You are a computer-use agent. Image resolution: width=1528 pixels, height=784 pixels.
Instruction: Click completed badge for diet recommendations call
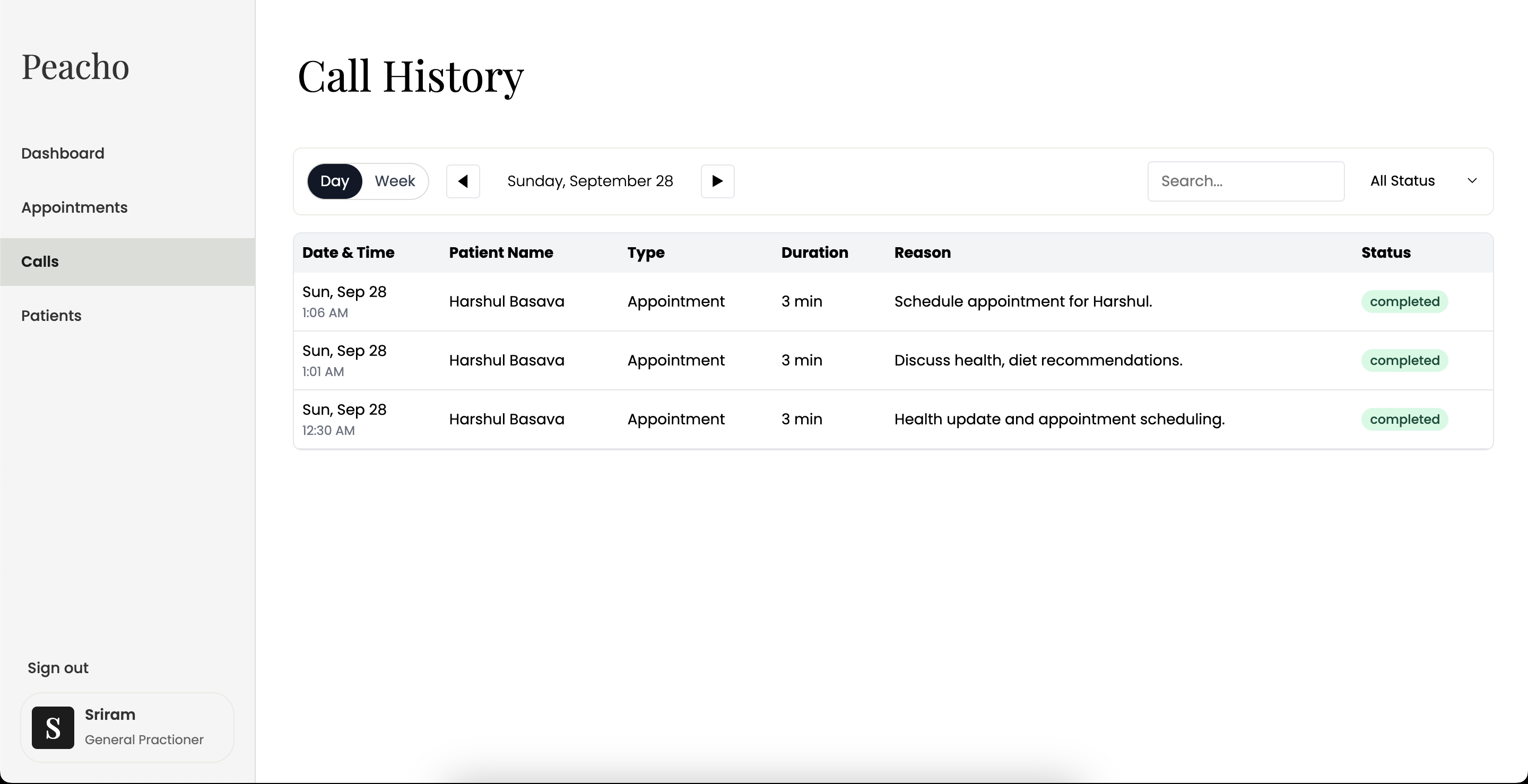1404,360
